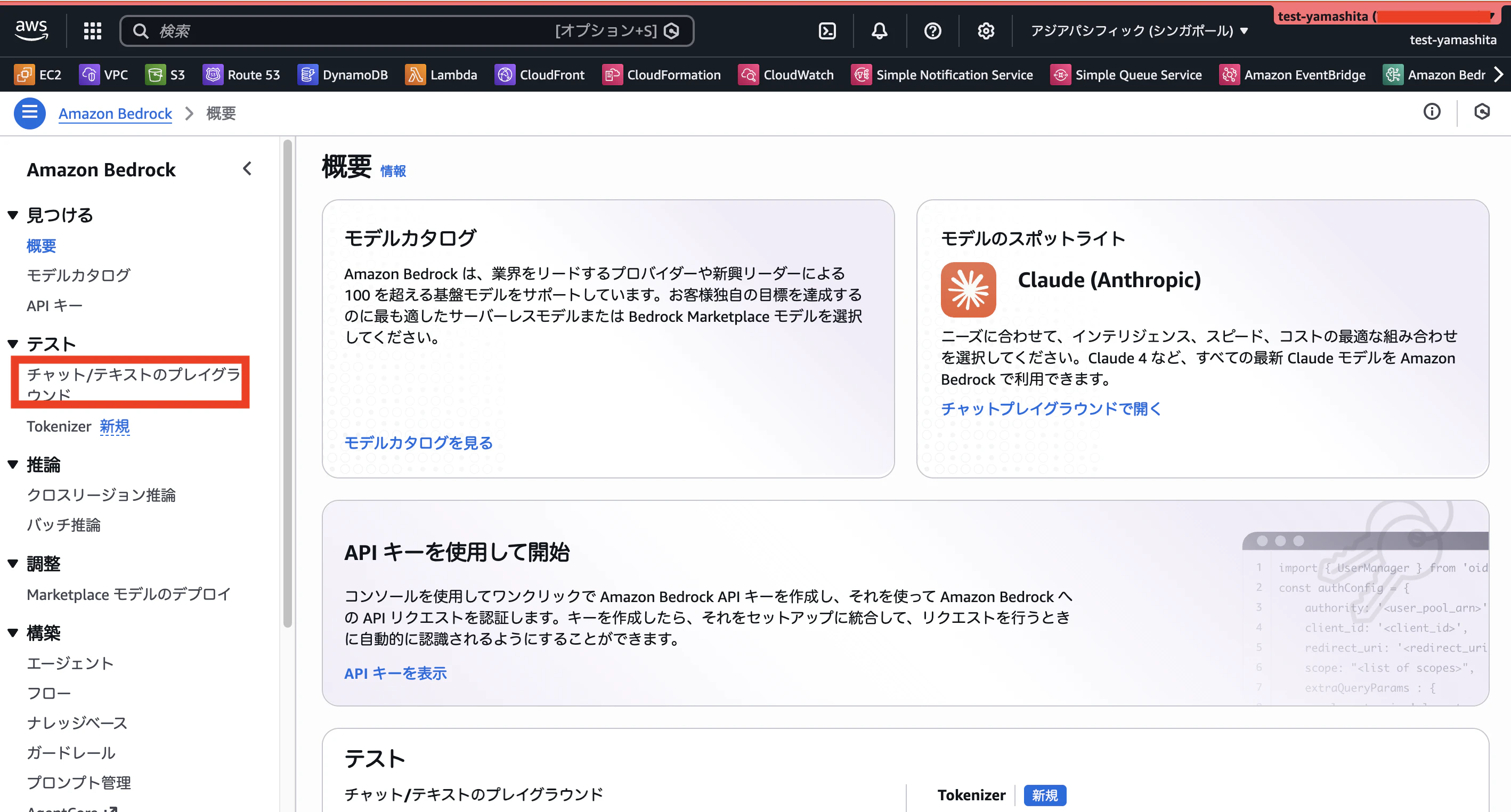Viewport: 1511px width, 812px height.
Task: Launch the CloudShell terminal
Action: click(827, 30)
